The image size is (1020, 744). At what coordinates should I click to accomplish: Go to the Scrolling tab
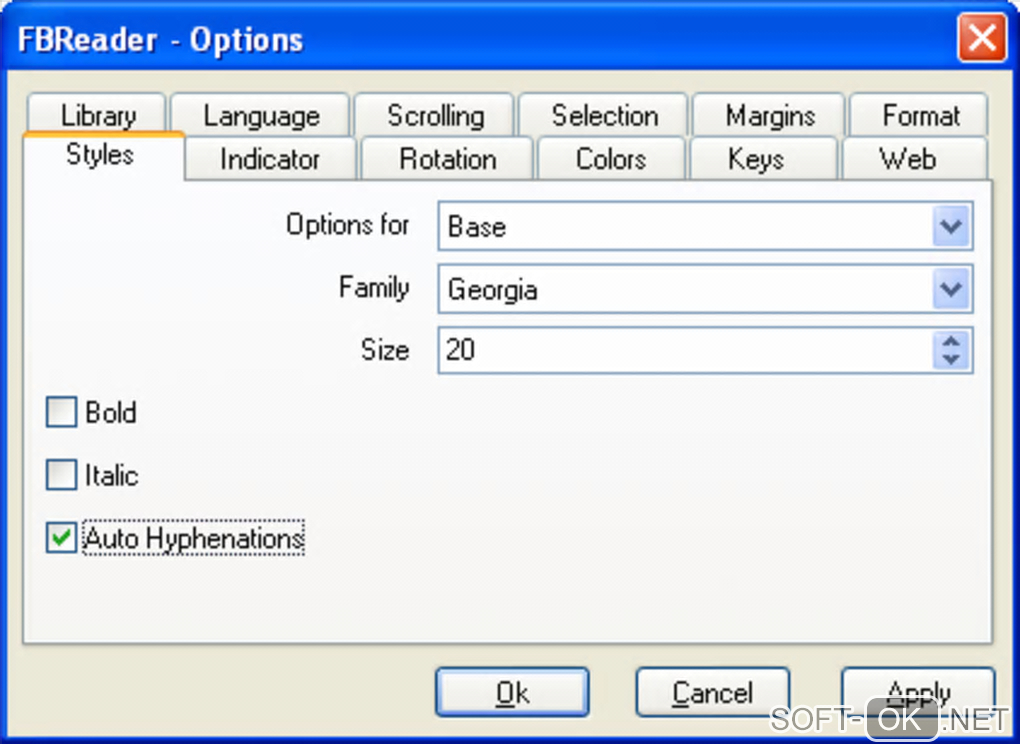point(435,116)
